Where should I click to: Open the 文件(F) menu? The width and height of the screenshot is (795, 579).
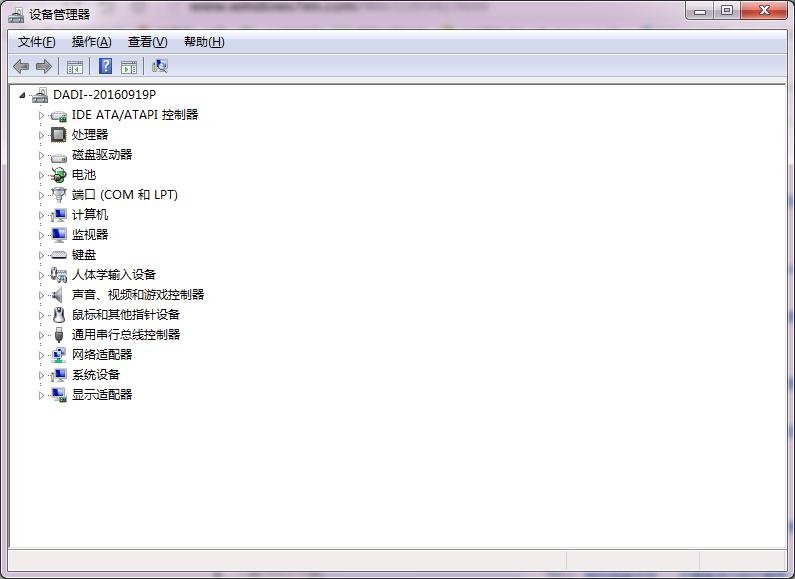pos(37,42)
